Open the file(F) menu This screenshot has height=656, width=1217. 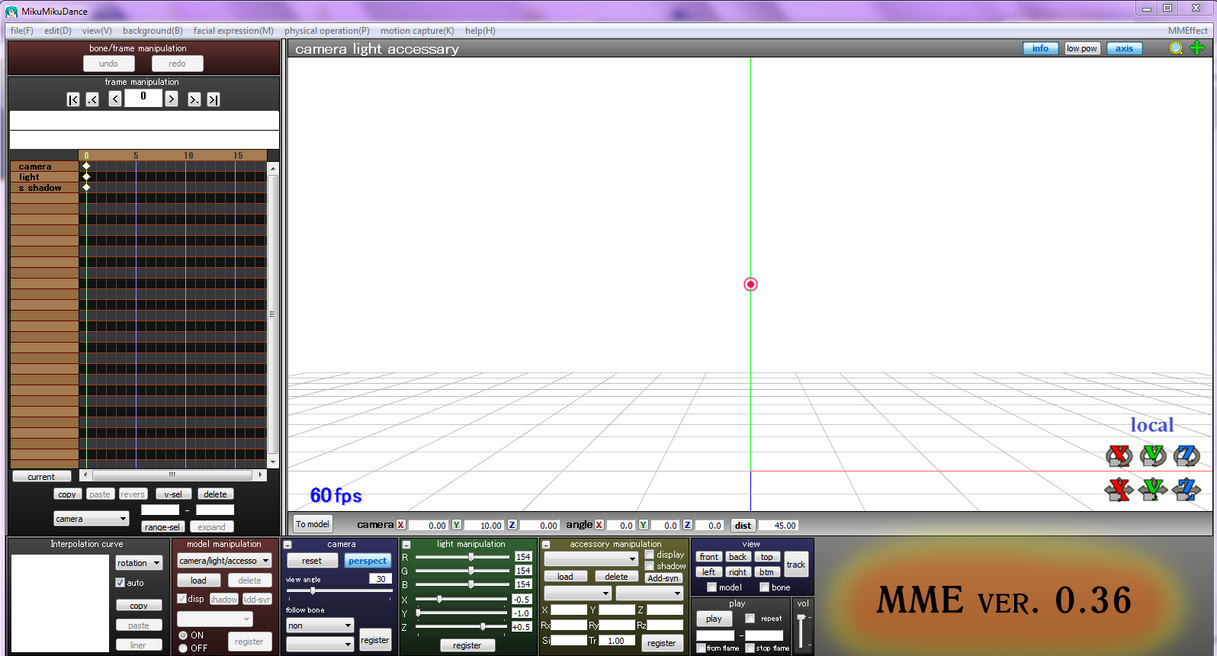(22, 31)
